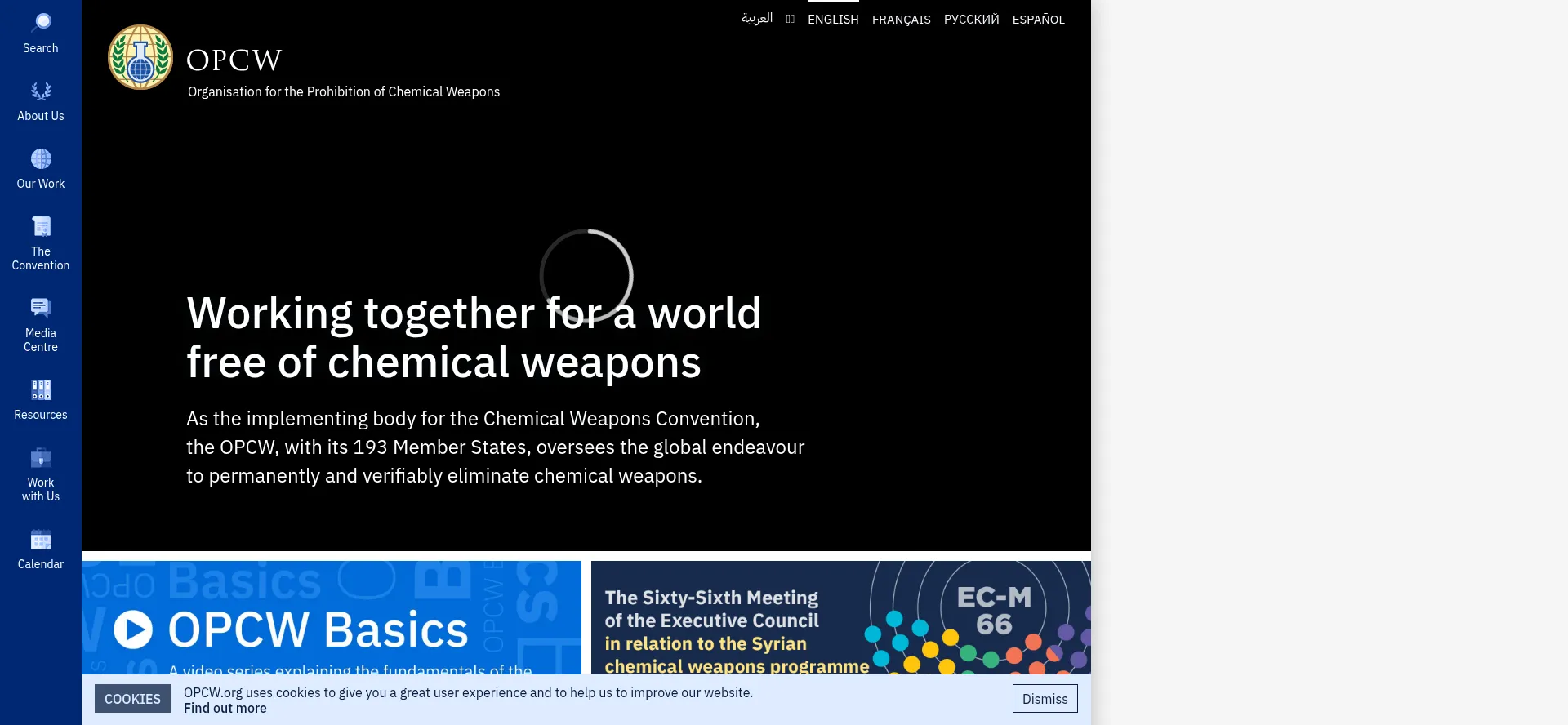Click the OPCW title text

(234, 60)
